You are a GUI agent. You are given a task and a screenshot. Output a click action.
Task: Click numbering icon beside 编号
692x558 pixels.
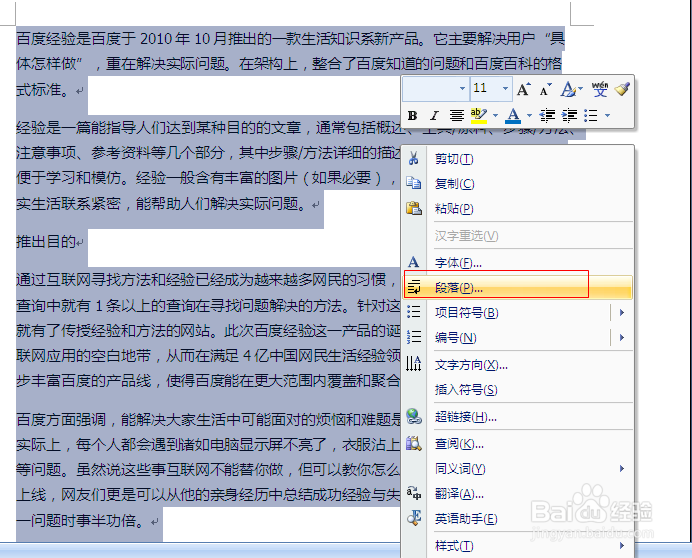point(414,337)
